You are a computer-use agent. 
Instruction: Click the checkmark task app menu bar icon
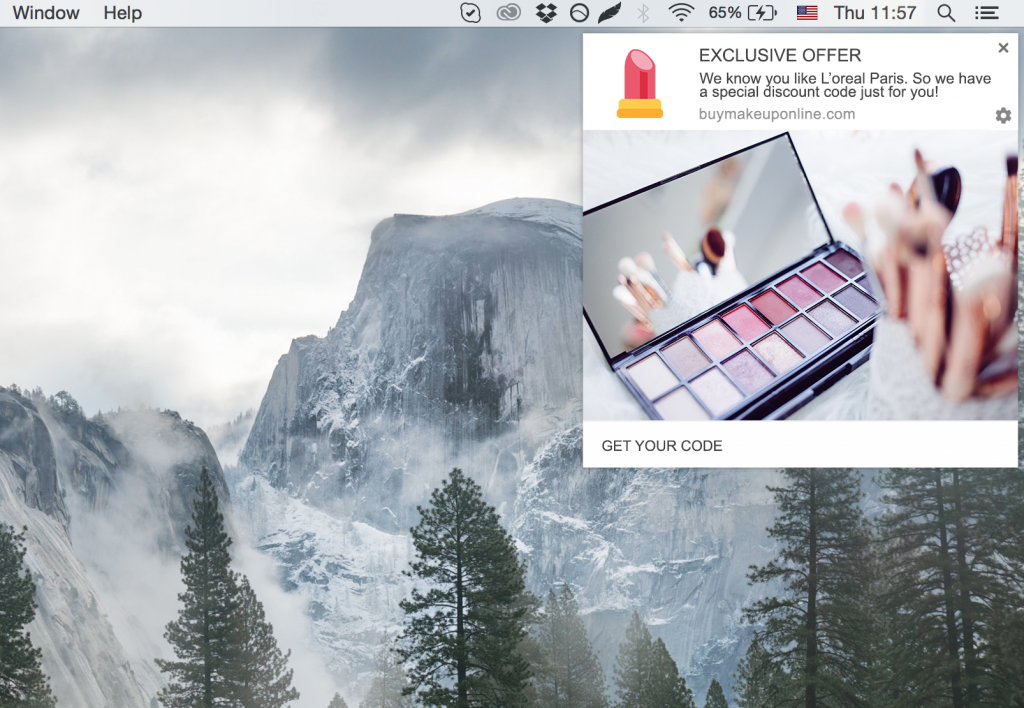click(x=470, y=13)
